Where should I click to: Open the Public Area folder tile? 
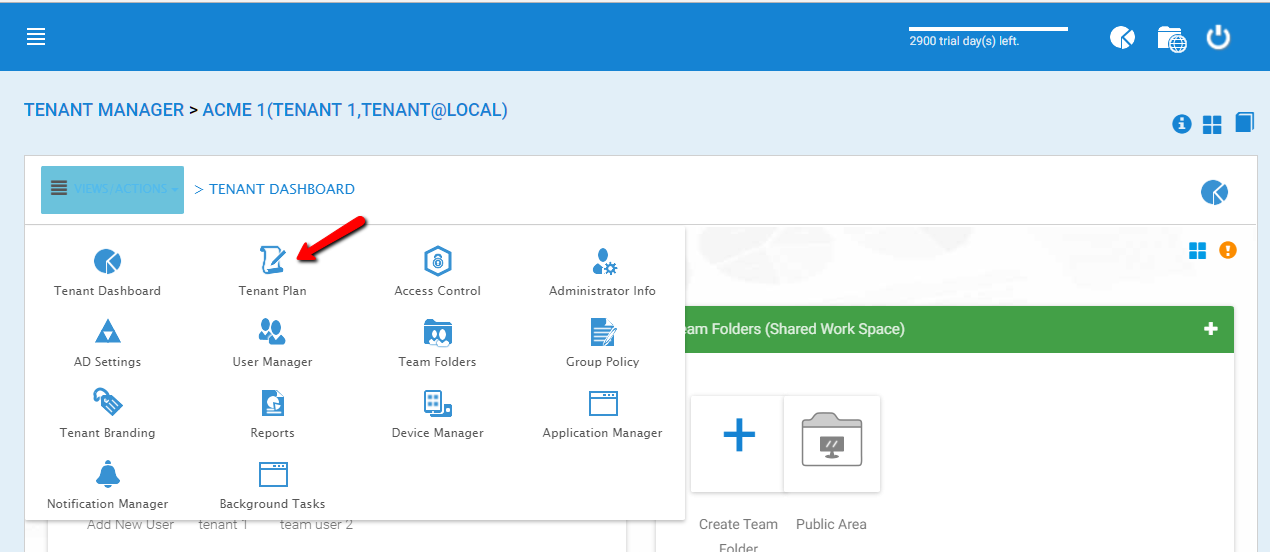tap(832, 444)
